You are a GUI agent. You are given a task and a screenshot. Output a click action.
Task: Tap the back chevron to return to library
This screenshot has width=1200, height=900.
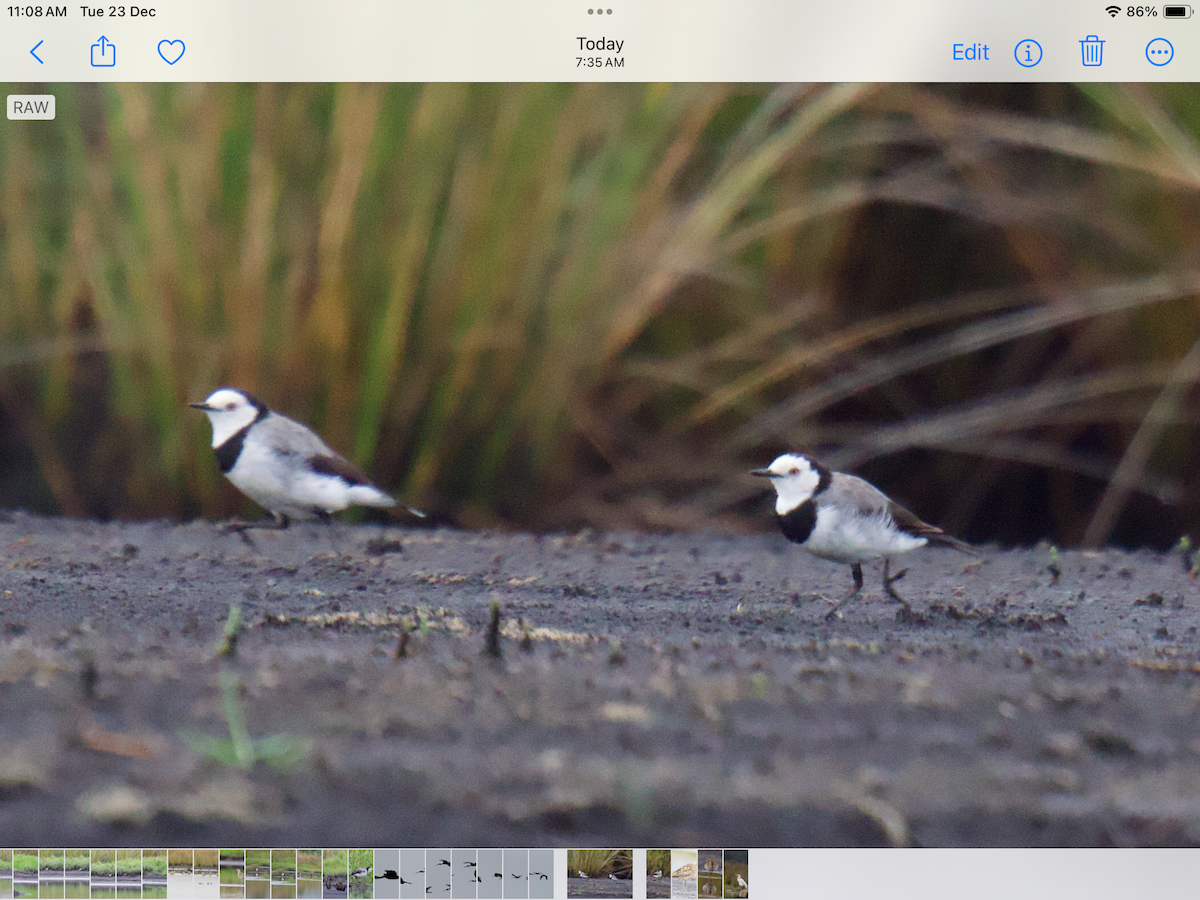pyautogui.click(x=37, y=52)
